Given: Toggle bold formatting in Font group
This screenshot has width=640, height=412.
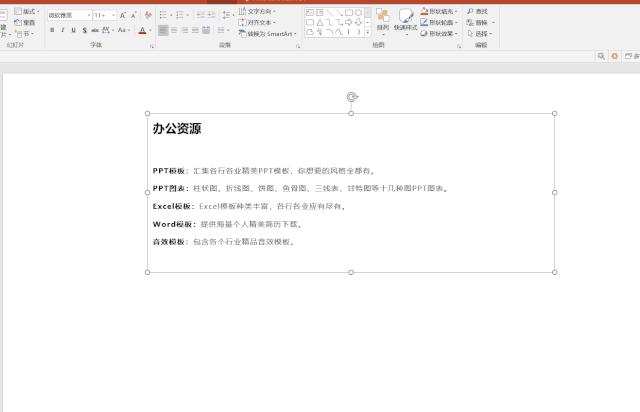Looking at the screenshot, I should (x=52, y=30).
